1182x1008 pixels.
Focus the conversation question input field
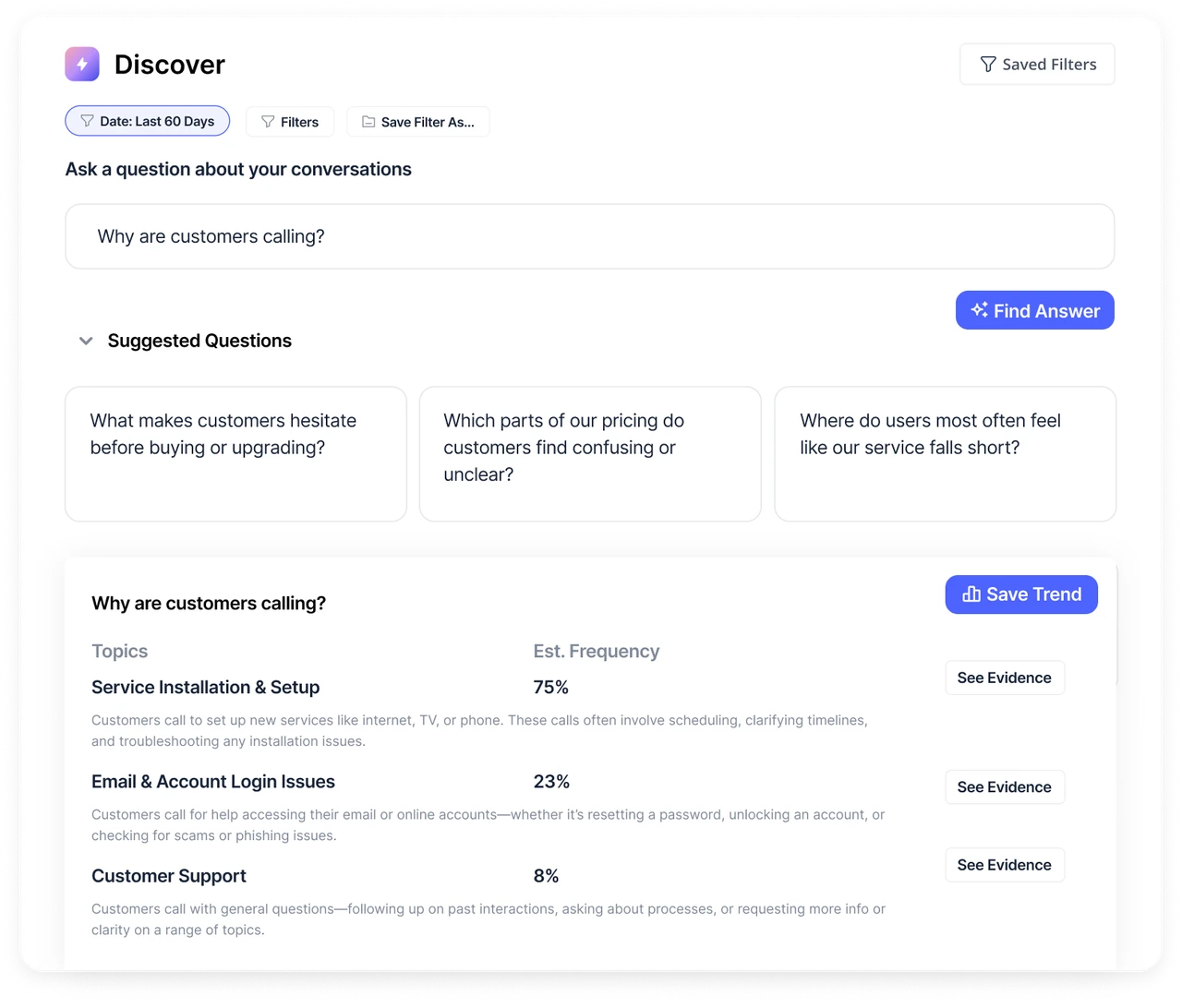click(x=590, y=236)
